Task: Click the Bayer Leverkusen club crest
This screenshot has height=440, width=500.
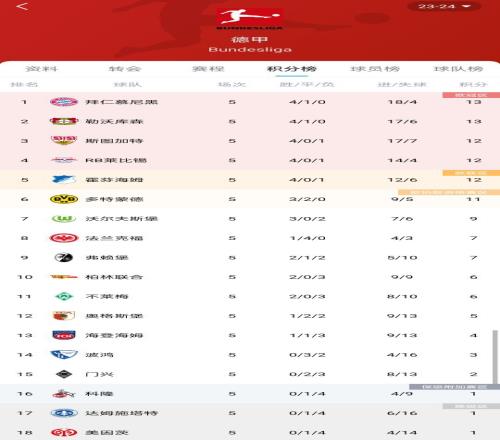Action: coord(64,121)
